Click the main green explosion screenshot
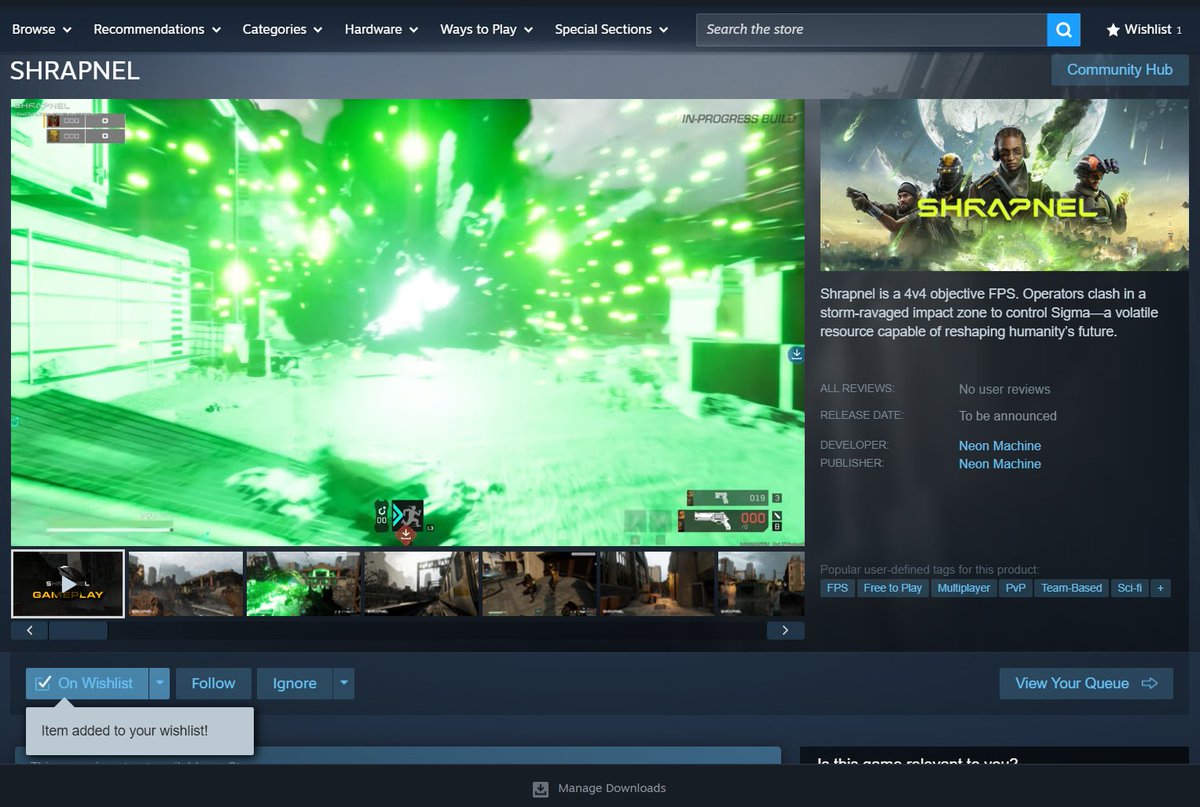 pyautogui.click(x=407, y=322)
